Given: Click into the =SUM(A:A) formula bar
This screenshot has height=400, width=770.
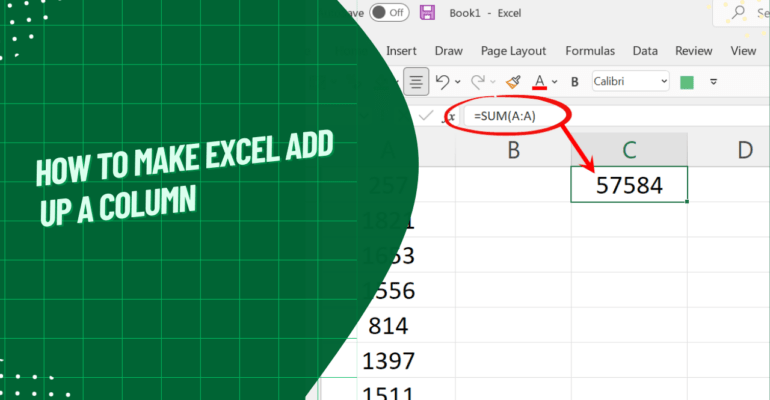Looking at the screenshot, I should [x=616, y=116].
